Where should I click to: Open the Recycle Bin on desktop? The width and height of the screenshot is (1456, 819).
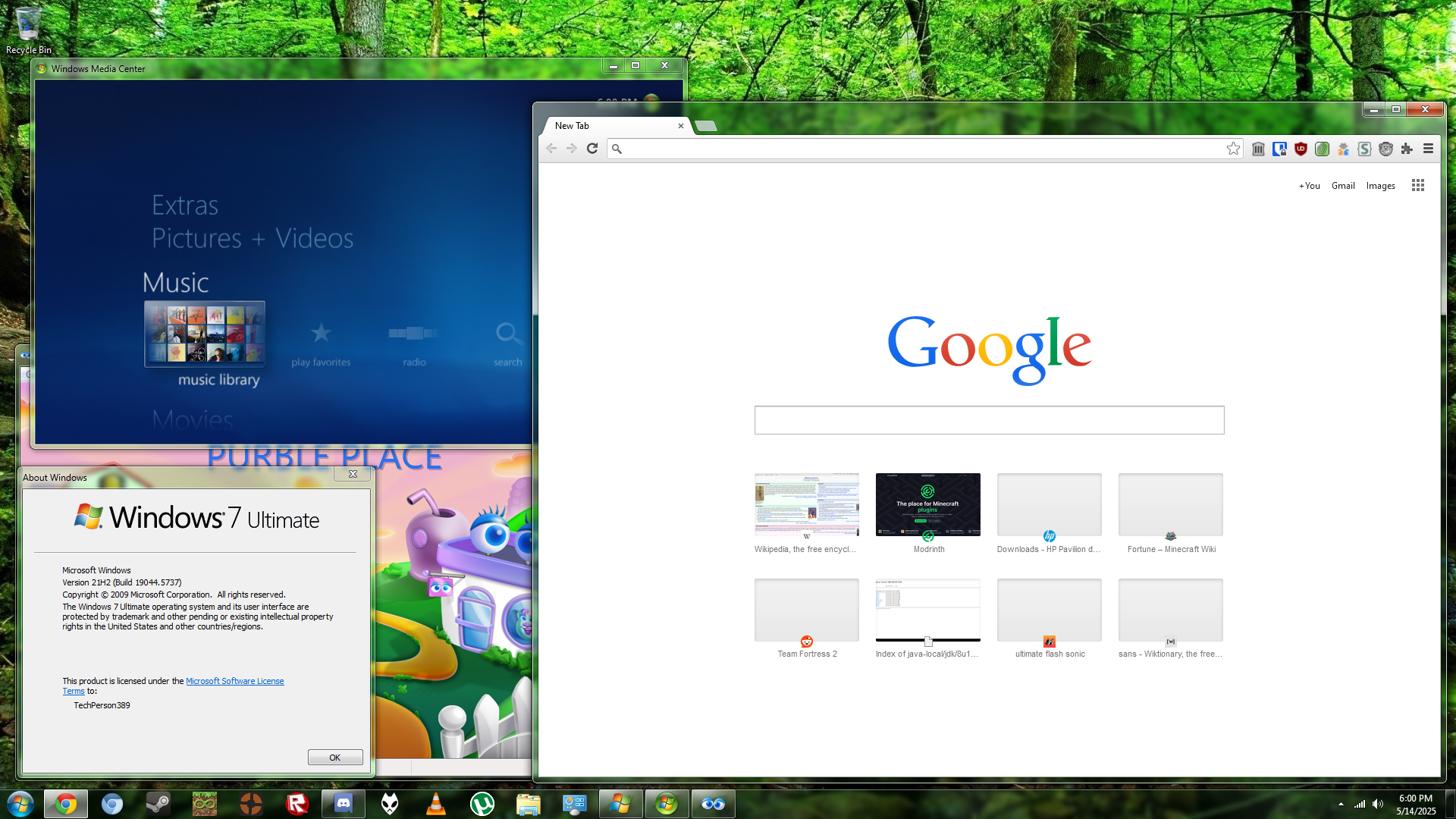pos(29,30)
